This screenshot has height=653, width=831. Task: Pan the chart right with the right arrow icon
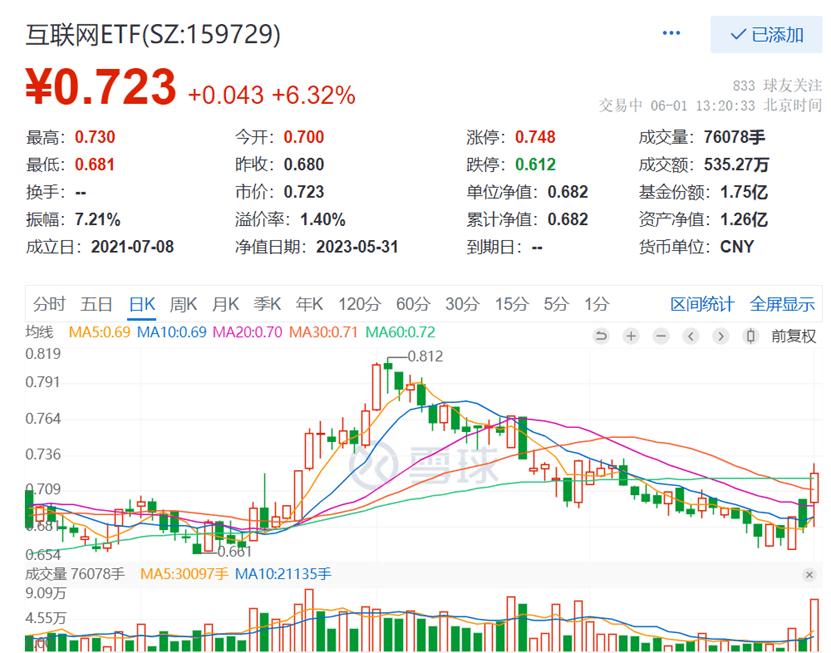click(x=719, y=337)
